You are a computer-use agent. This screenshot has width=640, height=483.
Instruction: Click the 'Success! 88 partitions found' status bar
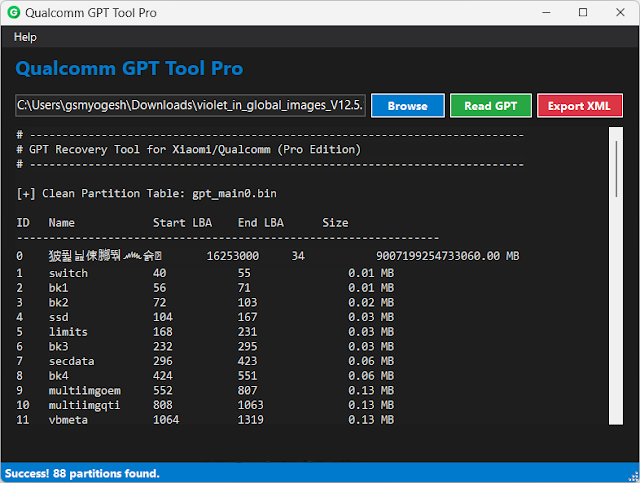(82, 473)
